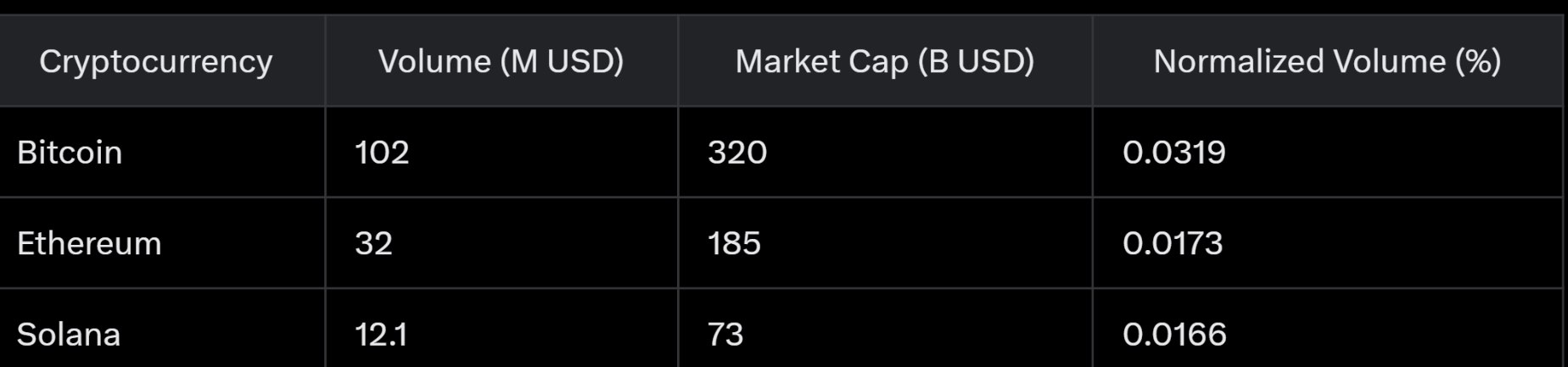Click the Normalized Volume (%) header

(1328, 61)
